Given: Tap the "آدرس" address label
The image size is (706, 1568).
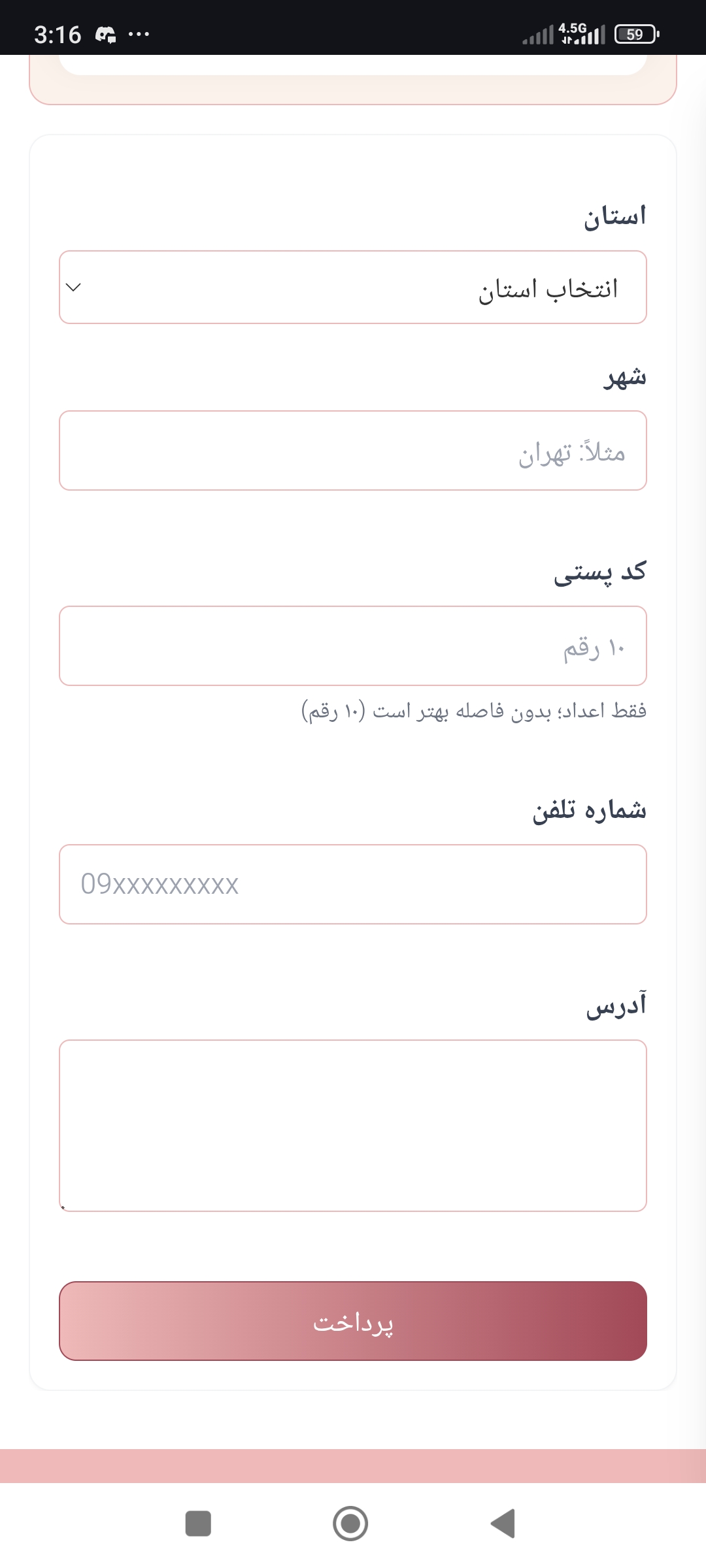Looking at the screenshot, I should click(616, 1005).
